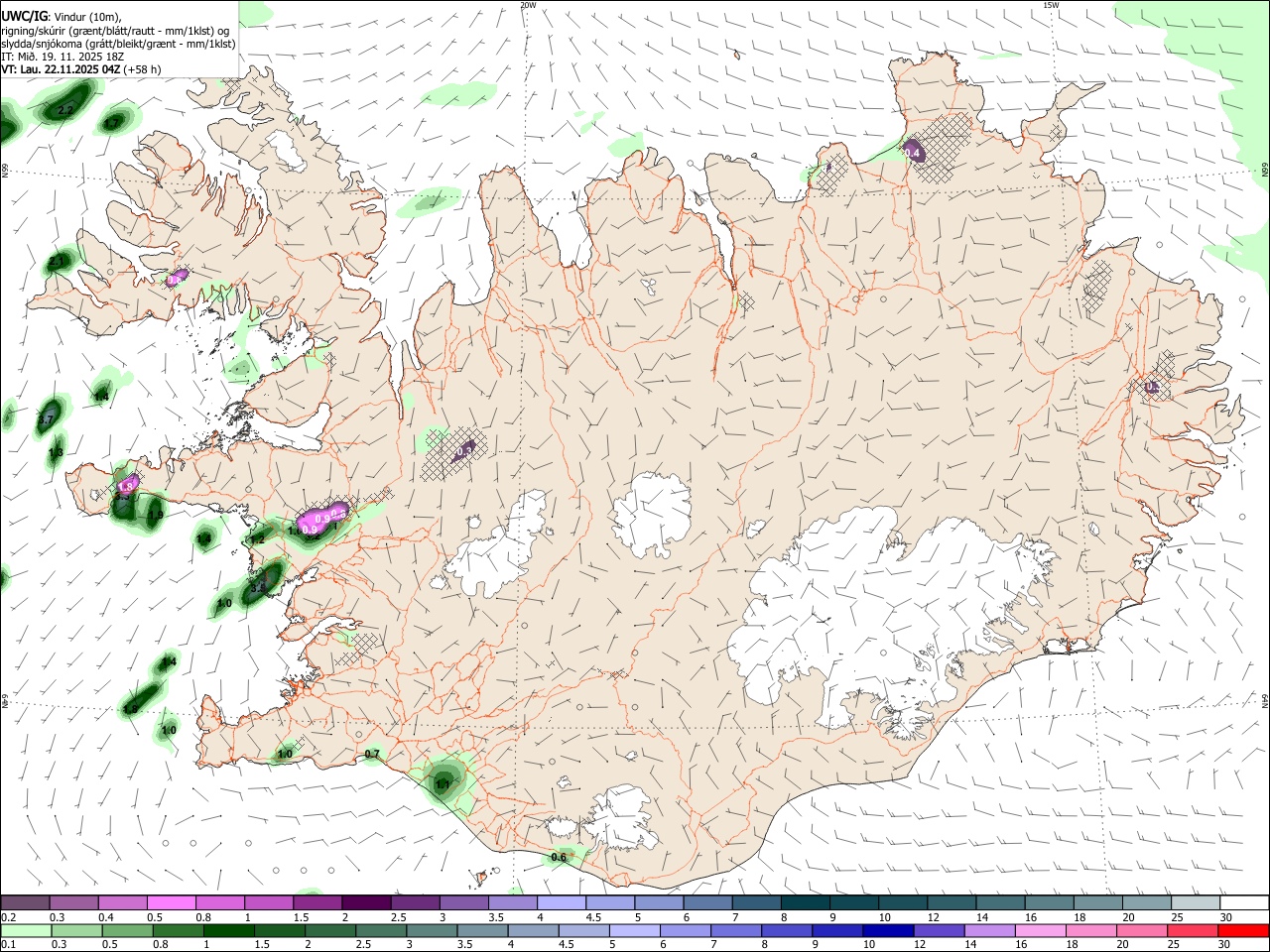Click the top-row '3.5' legend label
Viewport: 1270px width, 952px height.
[495, 917]
